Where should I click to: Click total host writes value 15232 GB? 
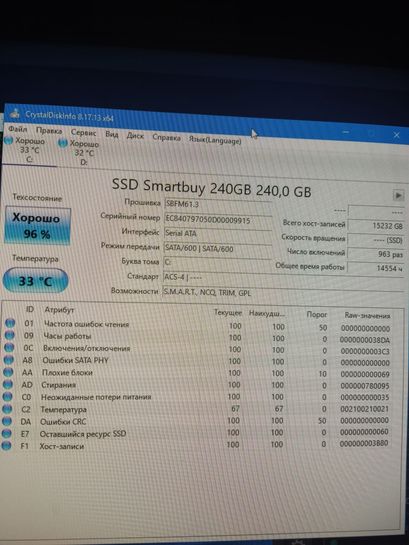[x=376, y=225]
